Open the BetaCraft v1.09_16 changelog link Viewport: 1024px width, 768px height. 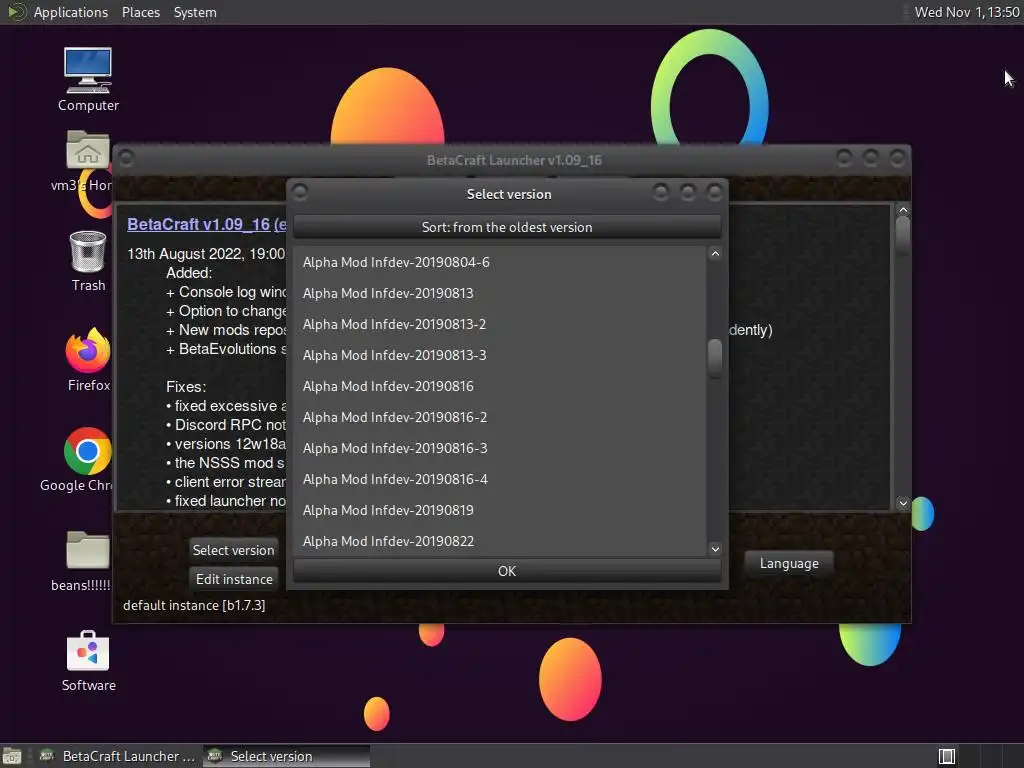(x=206, y=224)
